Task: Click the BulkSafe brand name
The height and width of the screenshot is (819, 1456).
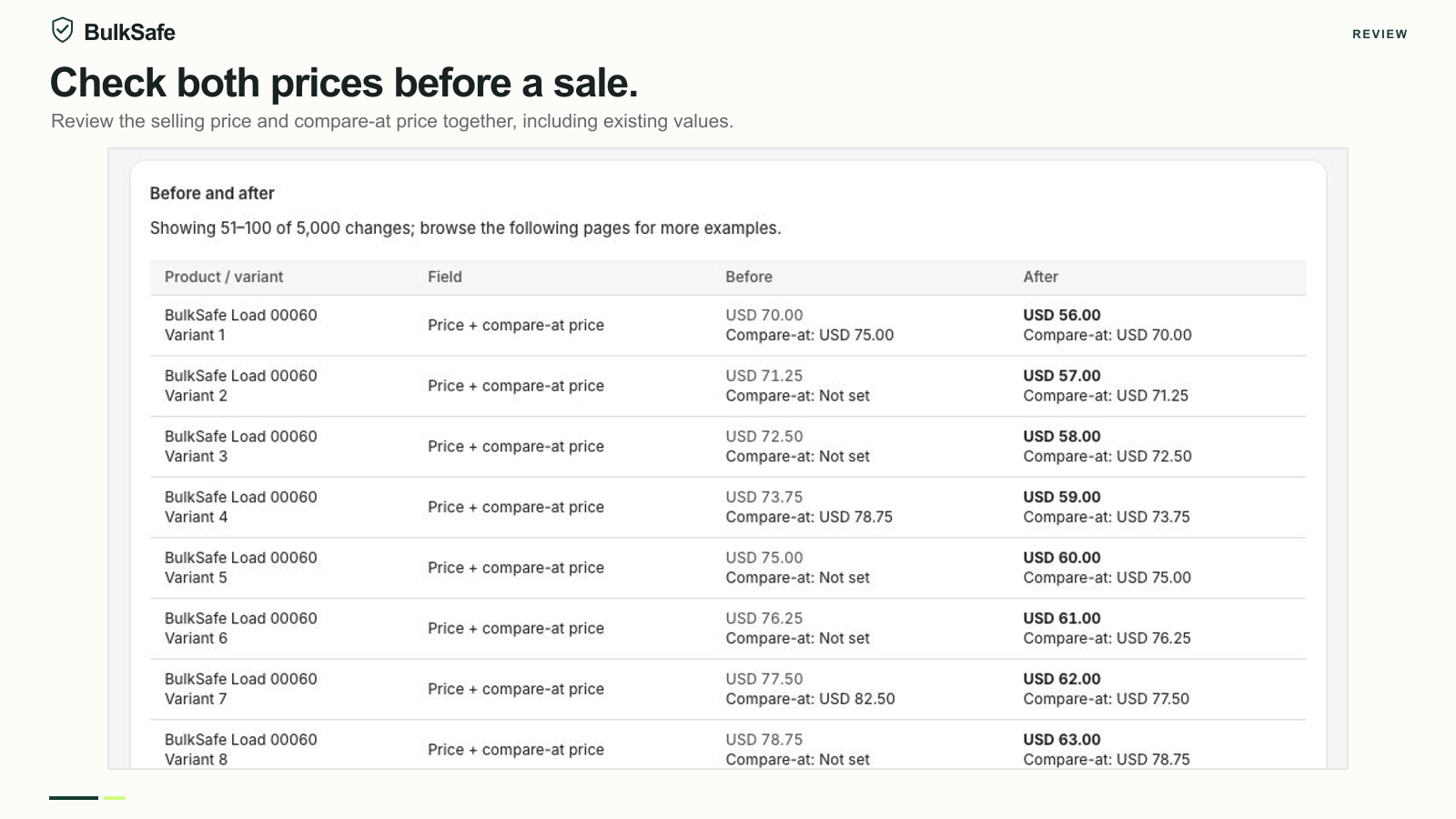Action: click(x=129, y=32)
